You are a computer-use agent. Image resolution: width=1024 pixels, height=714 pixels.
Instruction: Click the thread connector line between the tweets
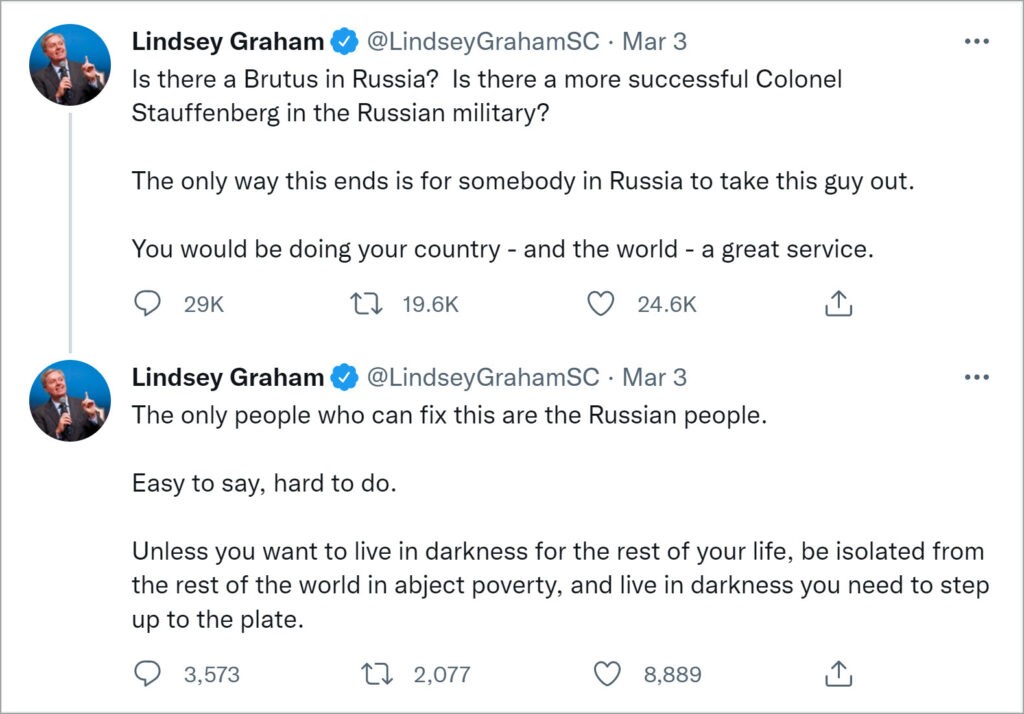(x=70, y=230)
